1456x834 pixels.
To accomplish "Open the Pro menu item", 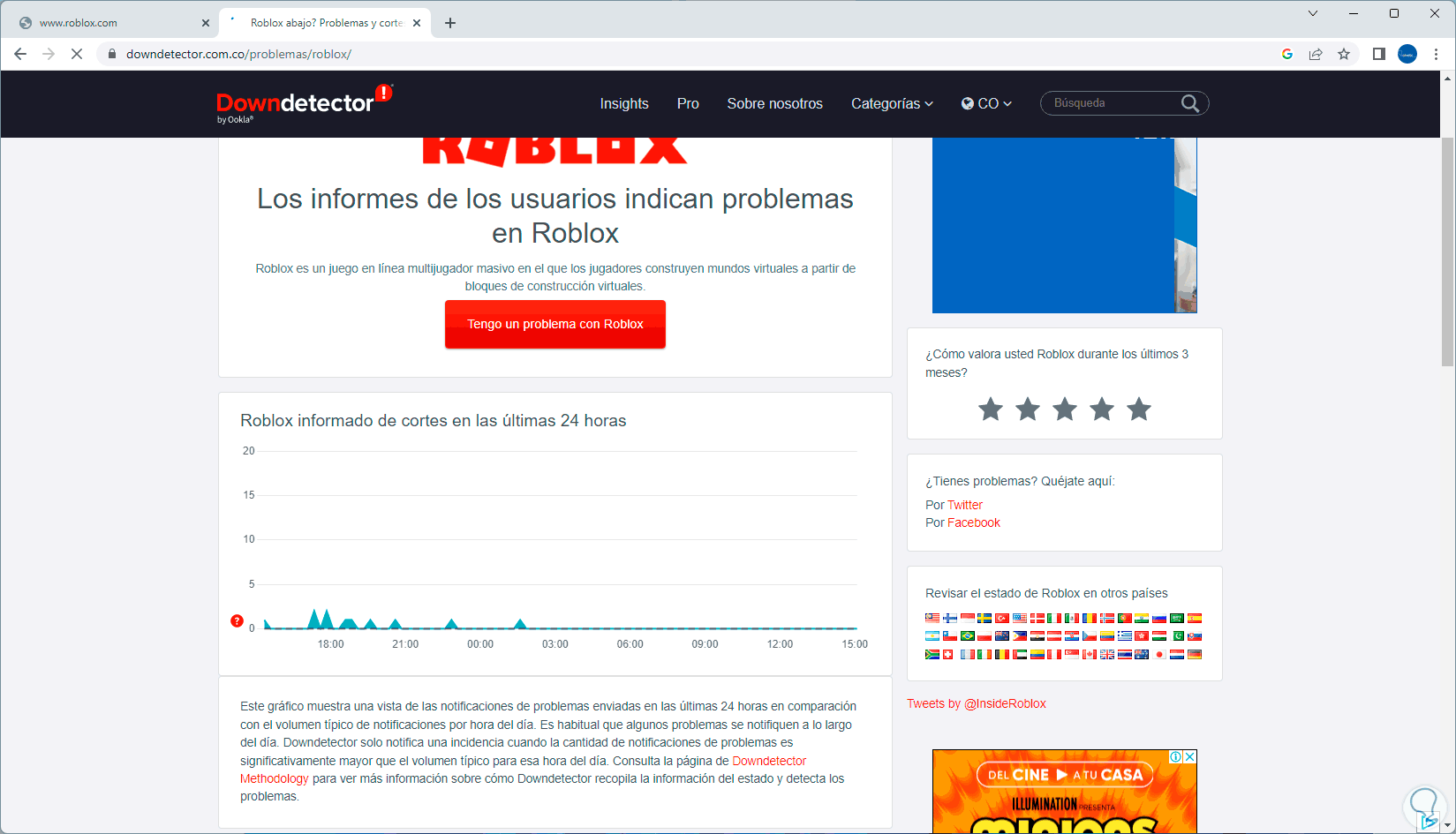I will tap(688, 103).
